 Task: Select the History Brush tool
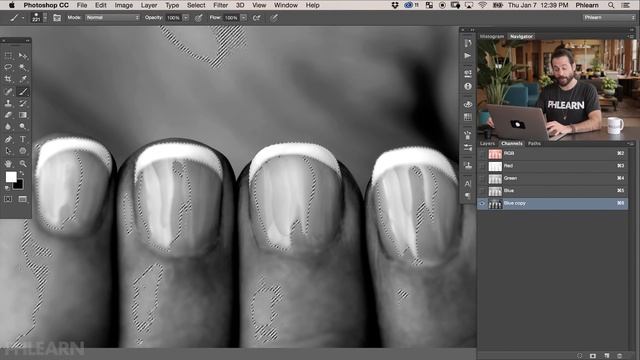[23, 103]
